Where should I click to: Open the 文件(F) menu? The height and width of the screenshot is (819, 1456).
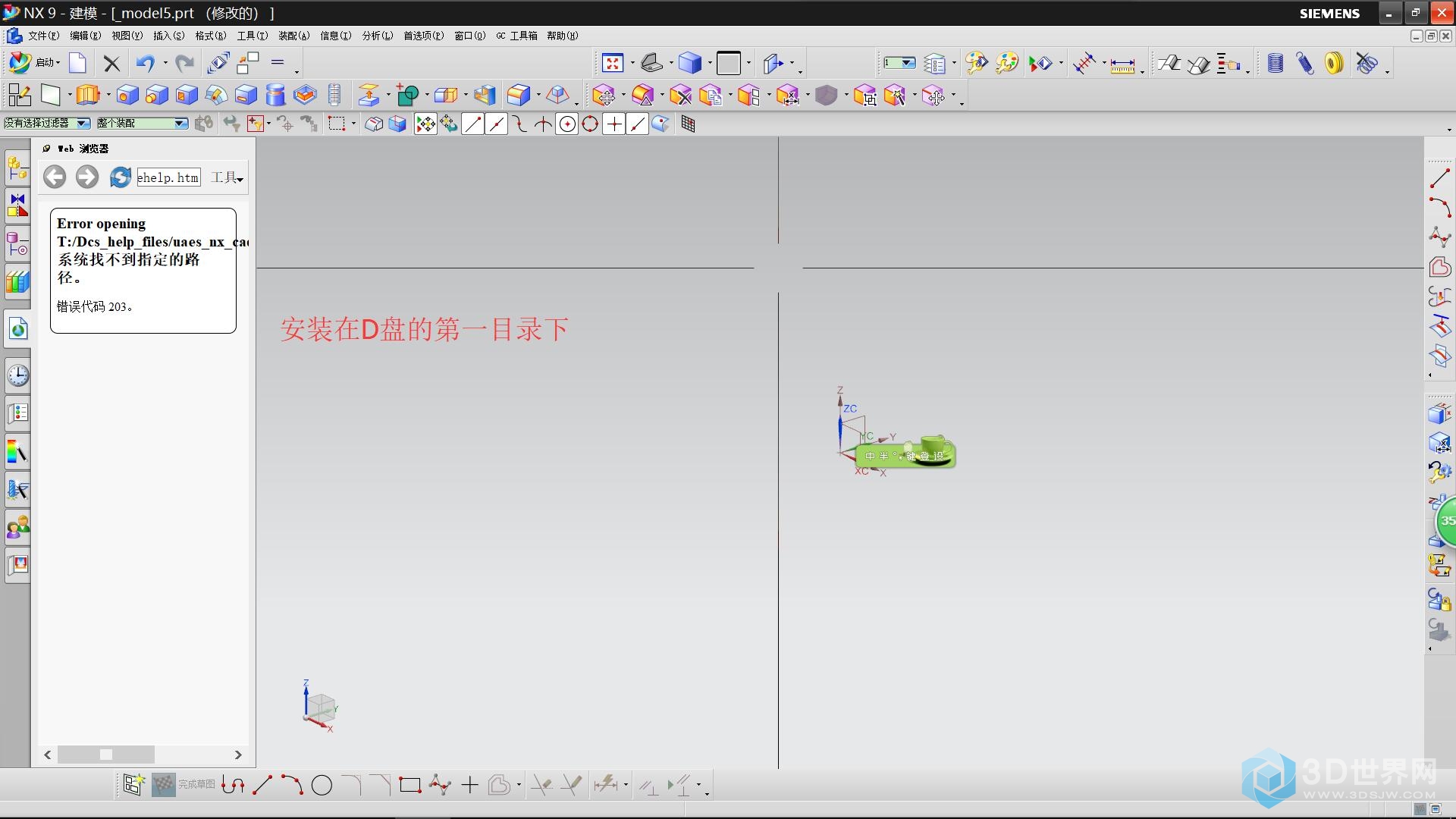(43, 36)
